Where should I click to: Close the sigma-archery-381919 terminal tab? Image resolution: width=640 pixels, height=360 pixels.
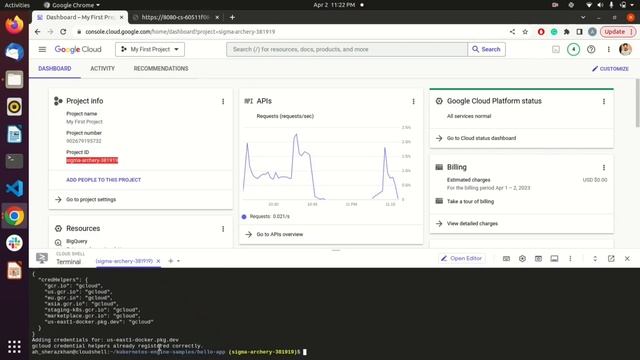[x=158, y=261]
